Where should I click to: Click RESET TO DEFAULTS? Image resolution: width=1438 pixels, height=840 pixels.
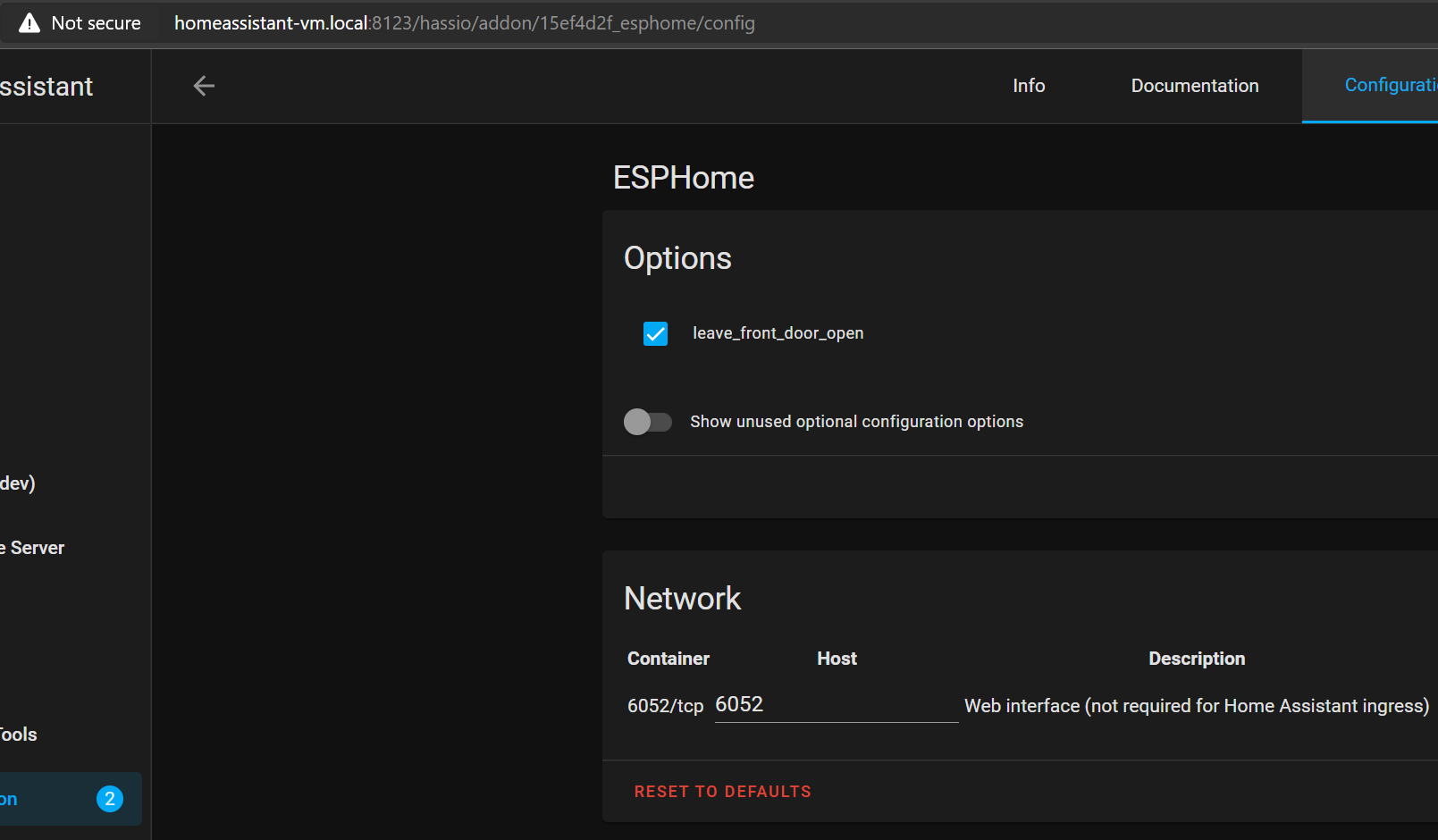click(722, 791)
